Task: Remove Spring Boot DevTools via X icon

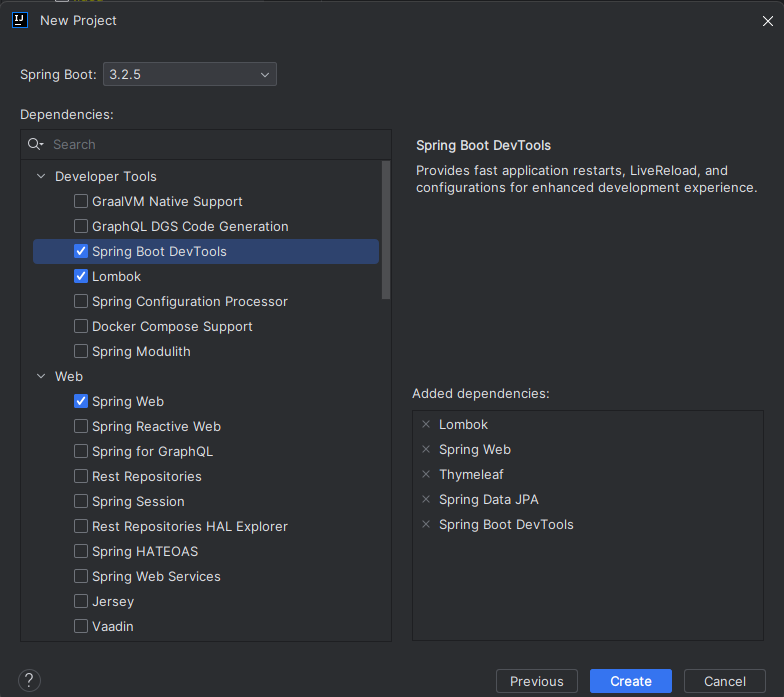Action: tap(426, 524)
